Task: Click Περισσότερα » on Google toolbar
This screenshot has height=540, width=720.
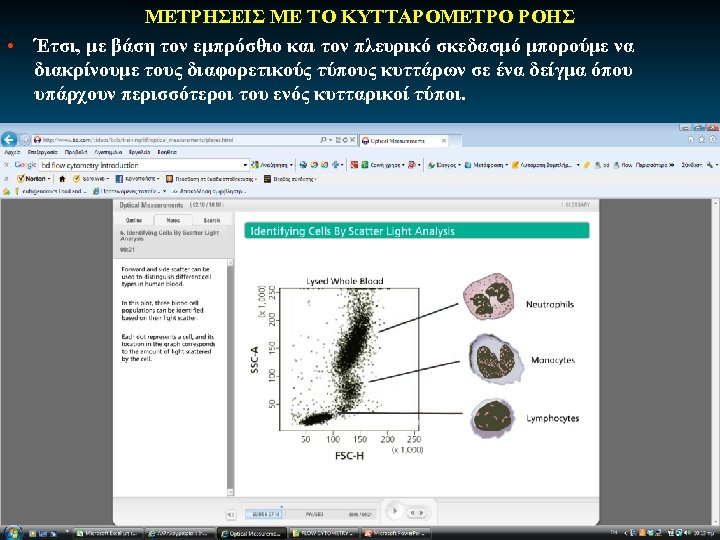Action: [655, 165]
